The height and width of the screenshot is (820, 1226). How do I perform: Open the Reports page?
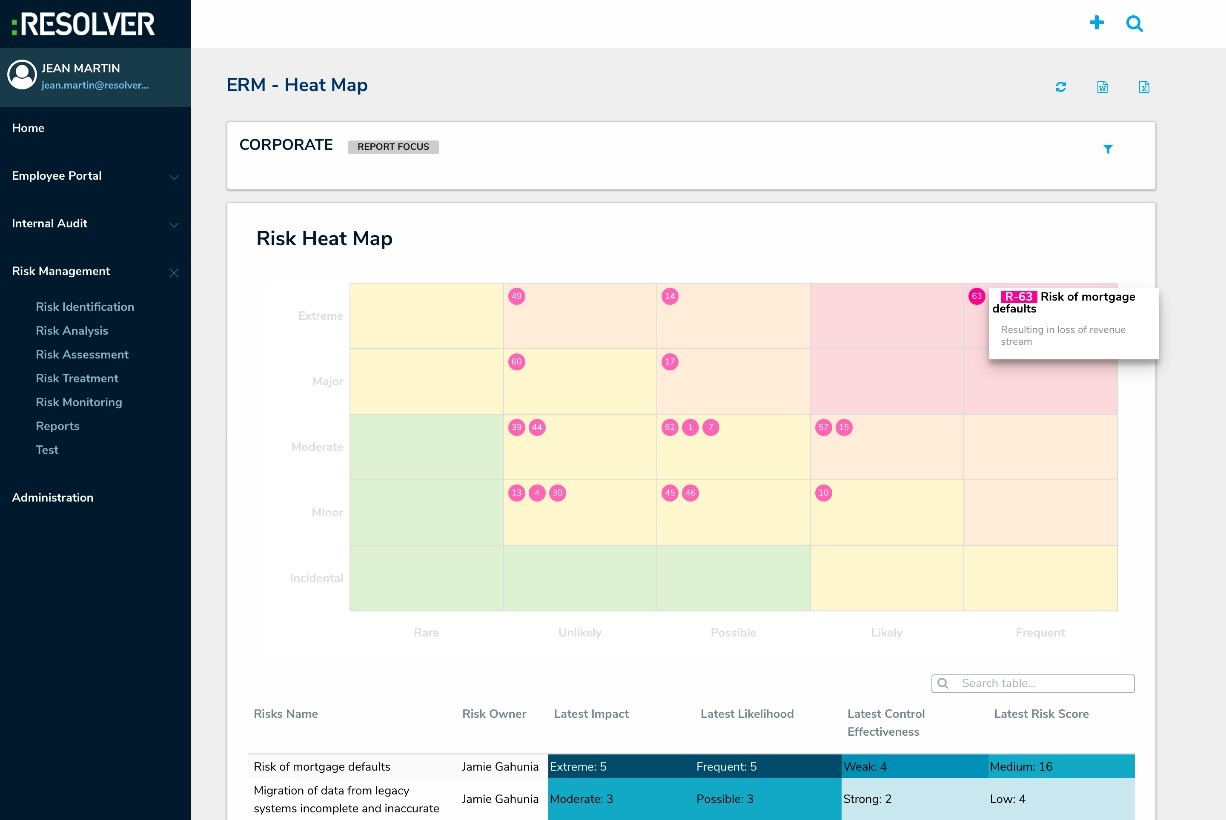click(57, 426)
